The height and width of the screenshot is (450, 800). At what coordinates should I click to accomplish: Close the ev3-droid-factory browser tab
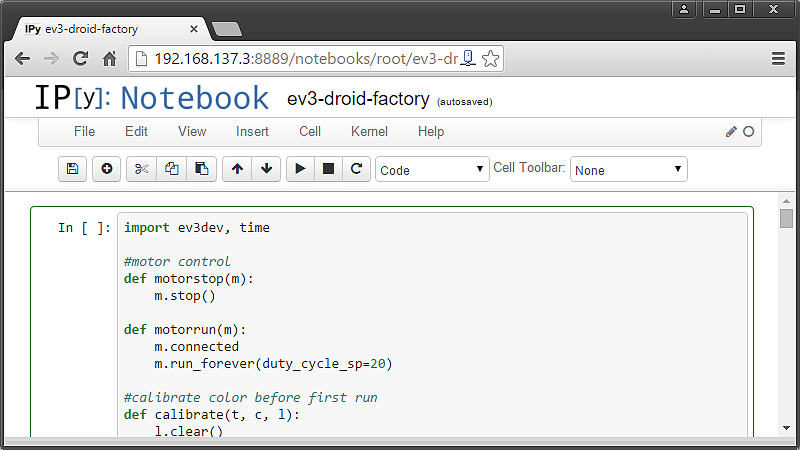tap(194, 29)
